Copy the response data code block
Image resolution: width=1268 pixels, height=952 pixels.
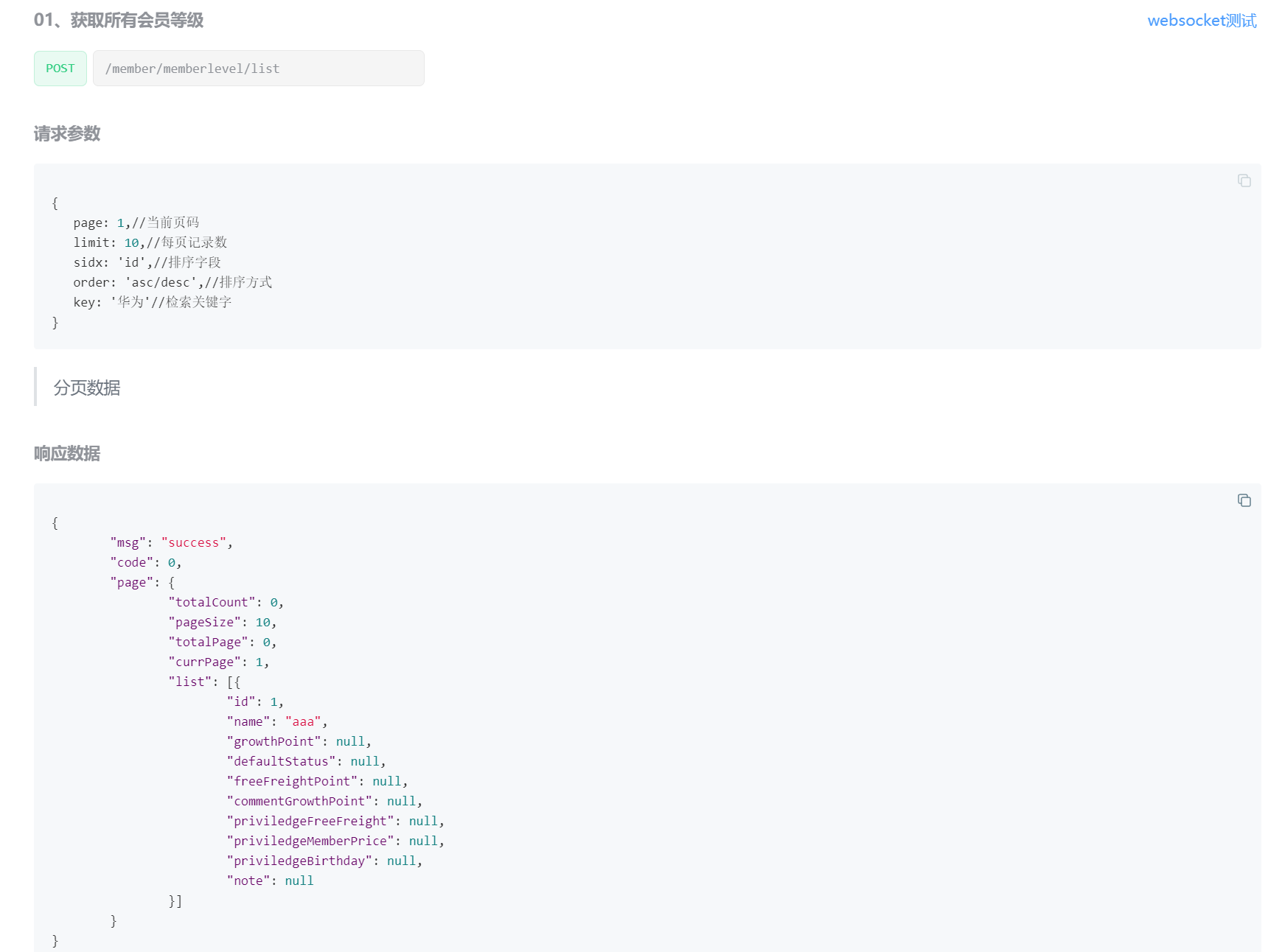(1244, 500)
